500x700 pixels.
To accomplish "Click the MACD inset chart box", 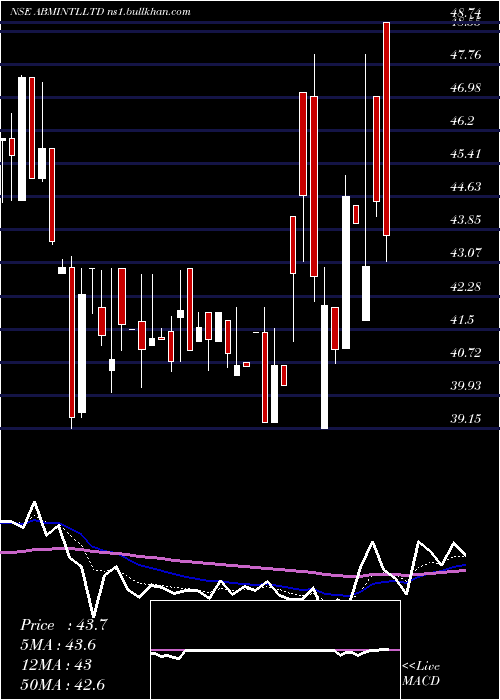I will click(x=275, y=650).
